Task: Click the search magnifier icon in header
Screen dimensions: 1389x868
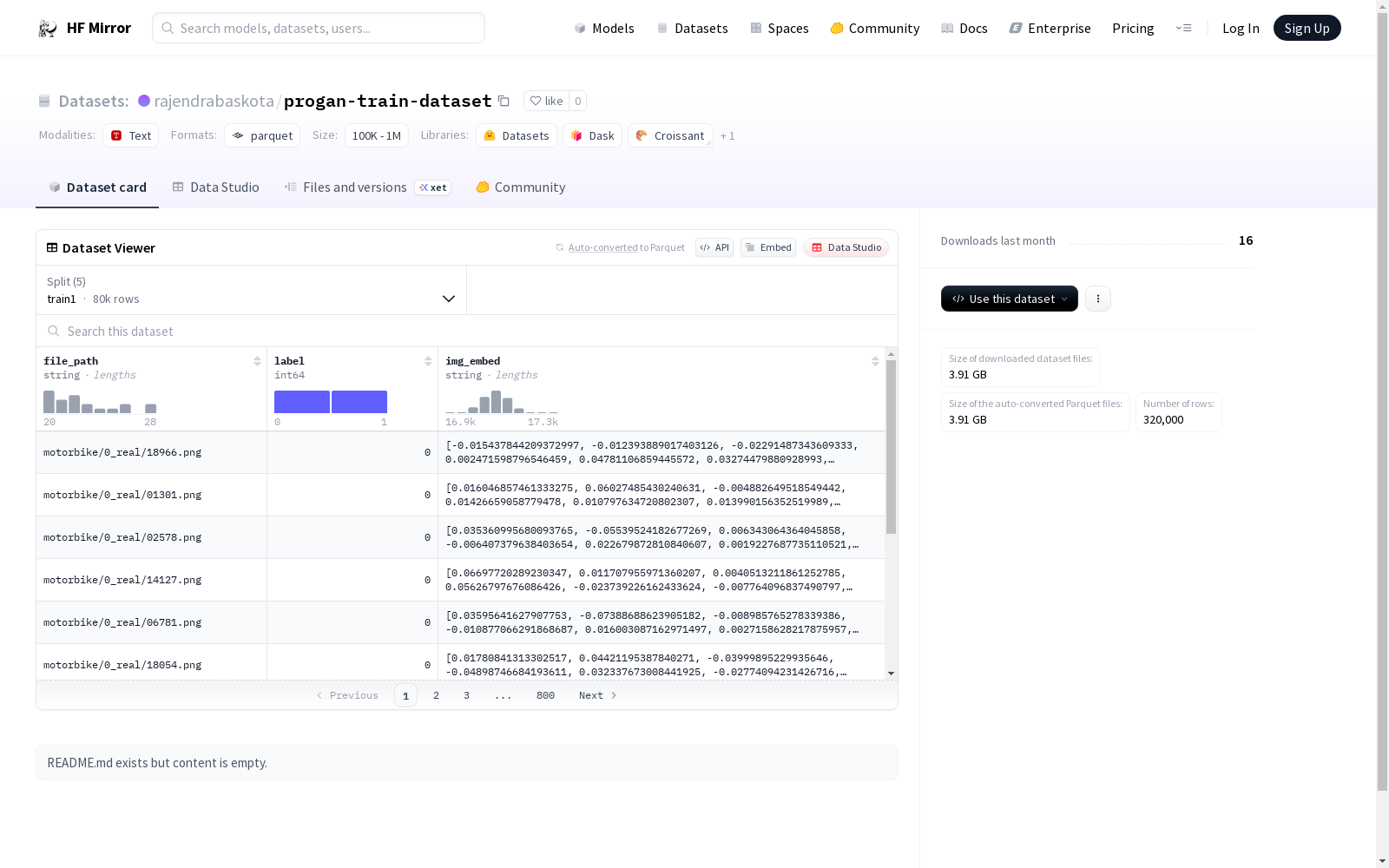Action: pyautogui.click(x=168, y=28)
